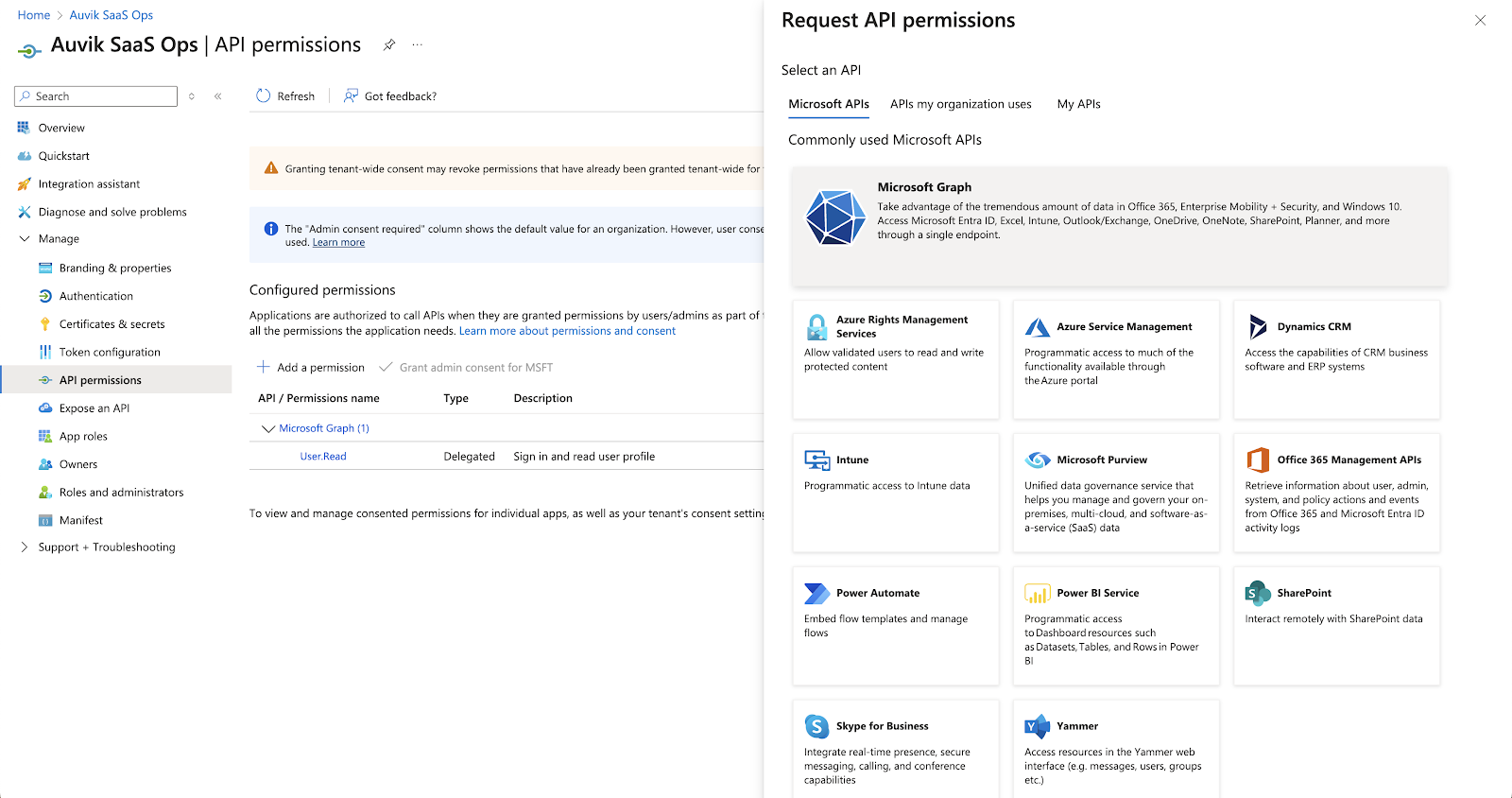
Task: Switch to My APIs tab
Action: 1079,104
